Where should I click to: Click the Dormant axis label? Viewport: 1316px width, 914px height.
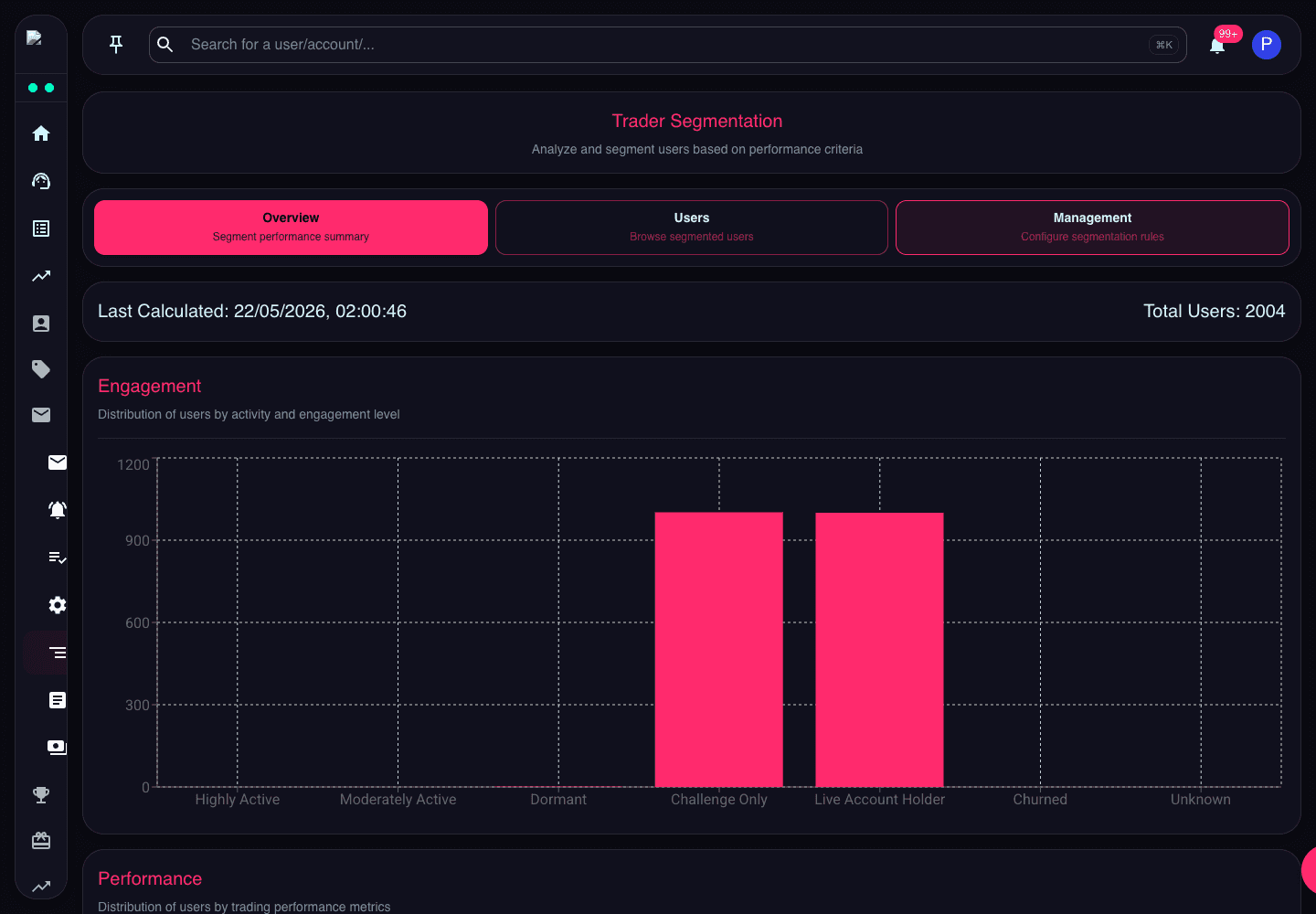tap(558, 800)
